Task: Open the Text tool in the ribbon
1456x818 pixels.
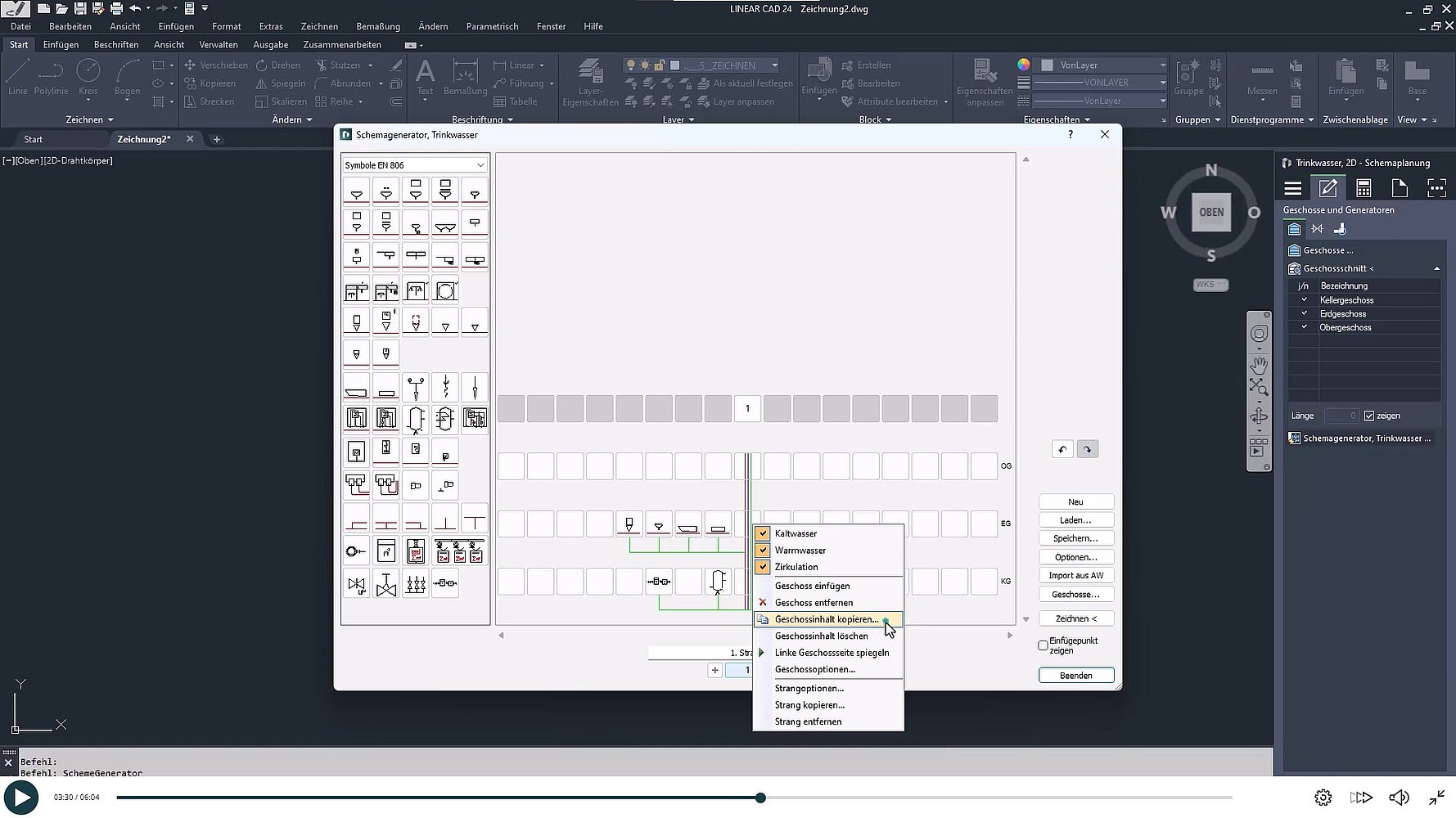Action: tap(425, 79)
